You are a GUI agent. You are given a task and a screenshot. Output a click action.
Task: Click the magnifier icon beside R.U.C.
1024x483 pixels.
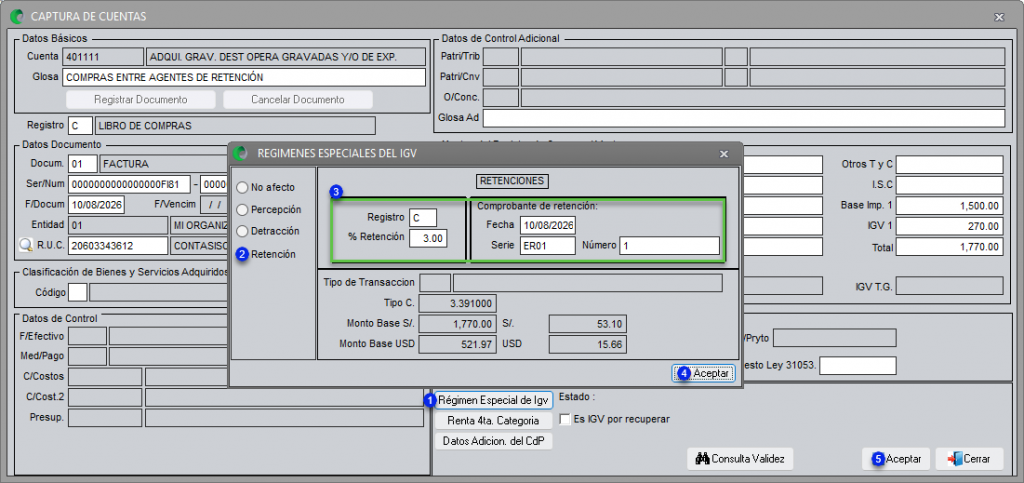pos(25,245)
